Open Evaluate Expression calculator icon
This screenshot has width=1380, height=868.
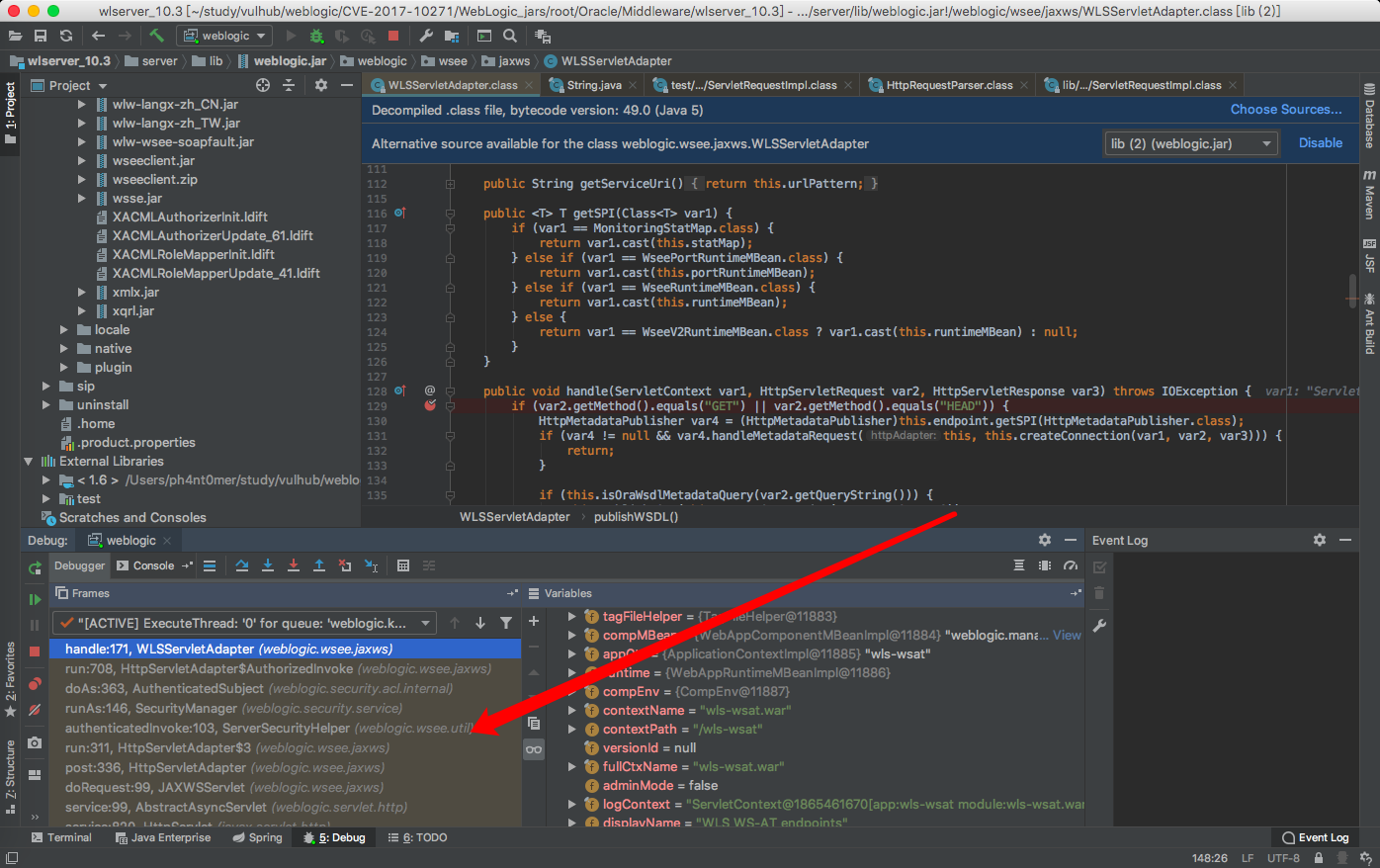coord(403,565)
